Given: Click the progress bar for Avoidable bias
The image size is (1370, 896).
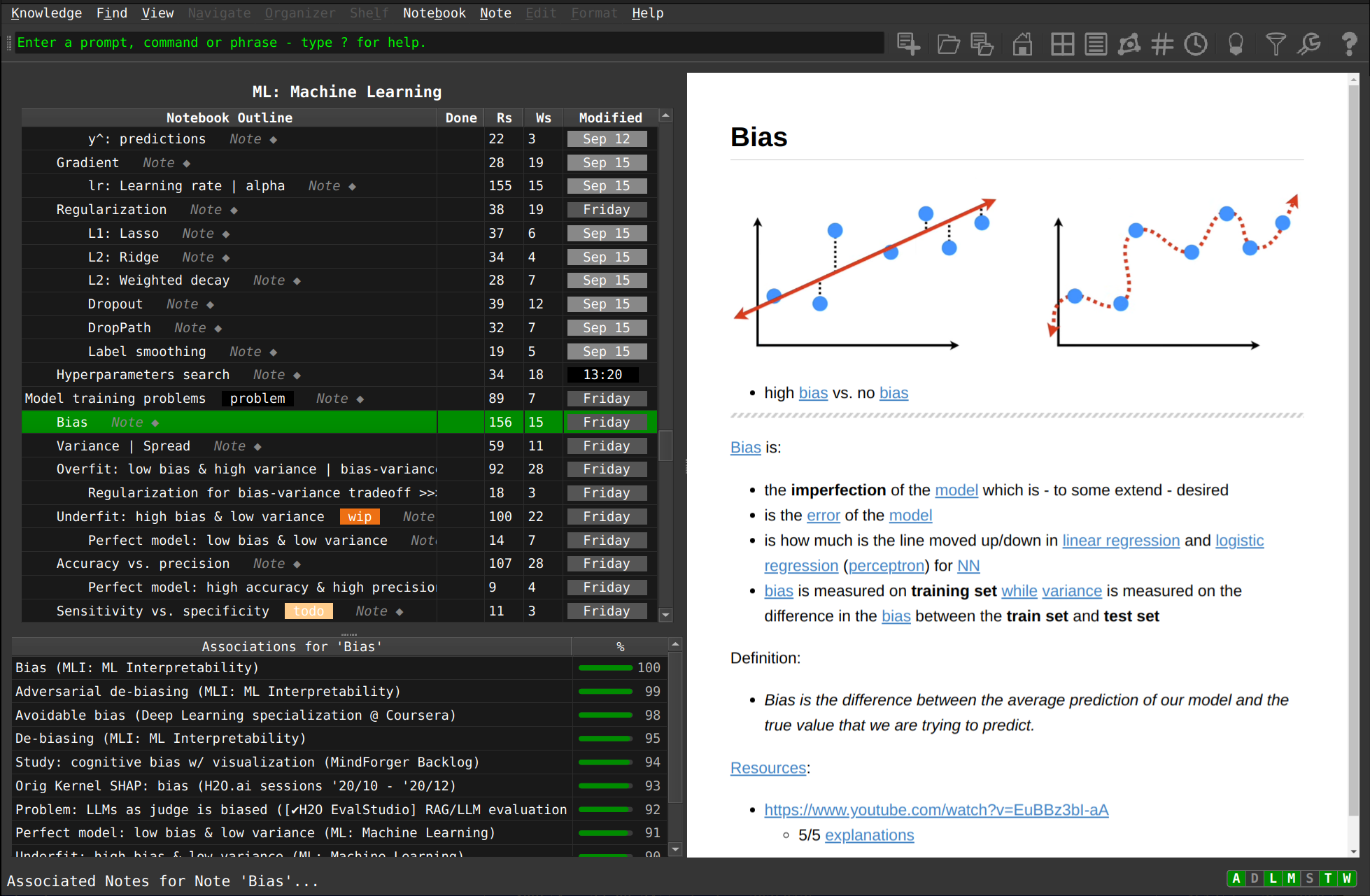Looking at the screenshot, I should point(605,716).
